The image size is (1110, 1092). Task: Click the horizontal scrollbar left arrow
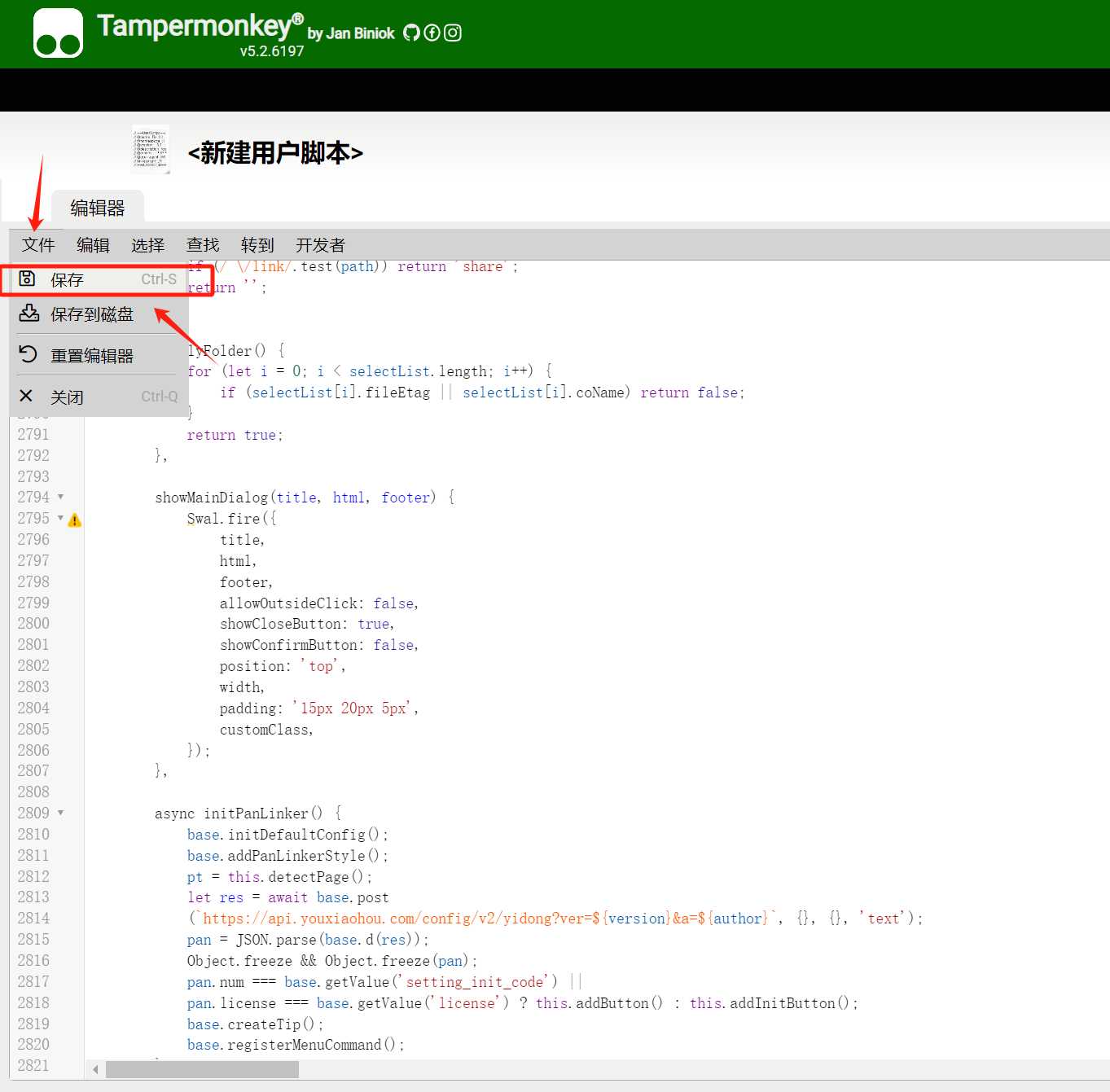point(96,1069)
